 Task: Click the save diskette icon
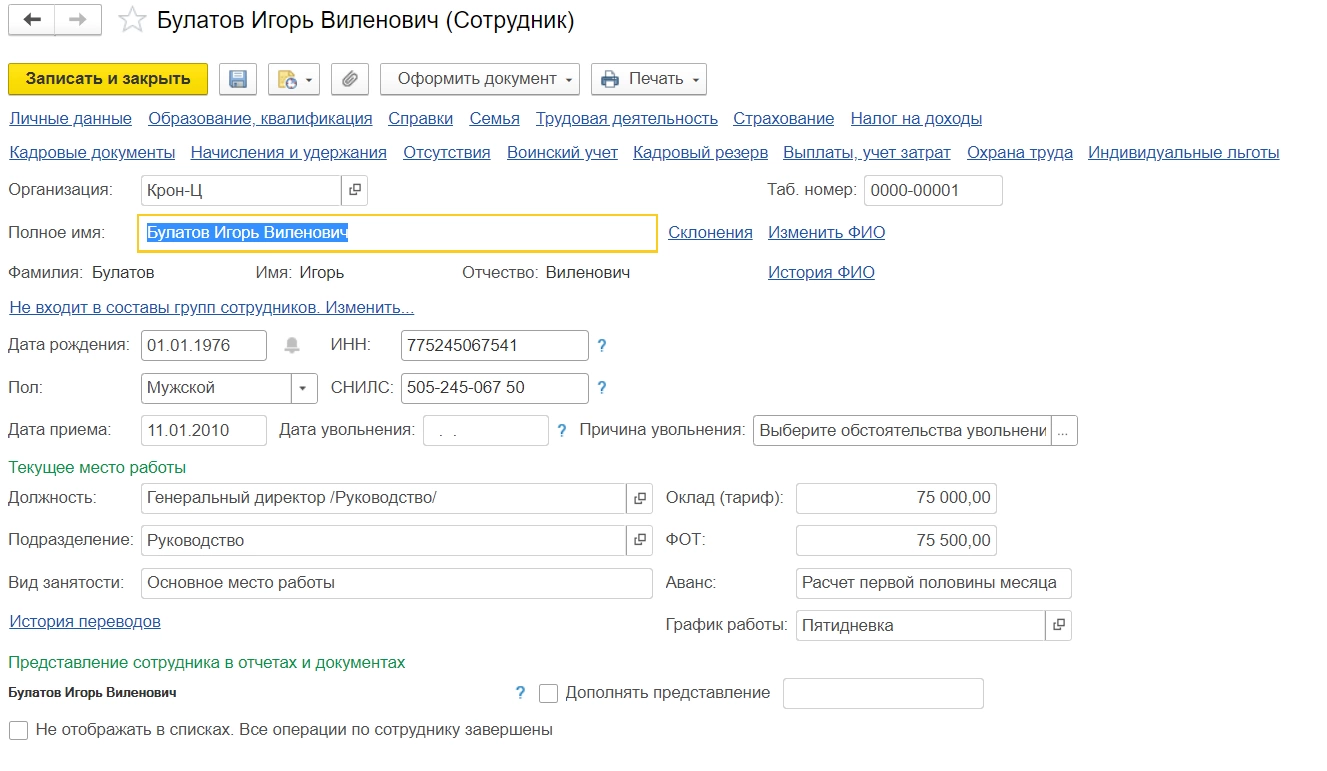pos(238,79)
